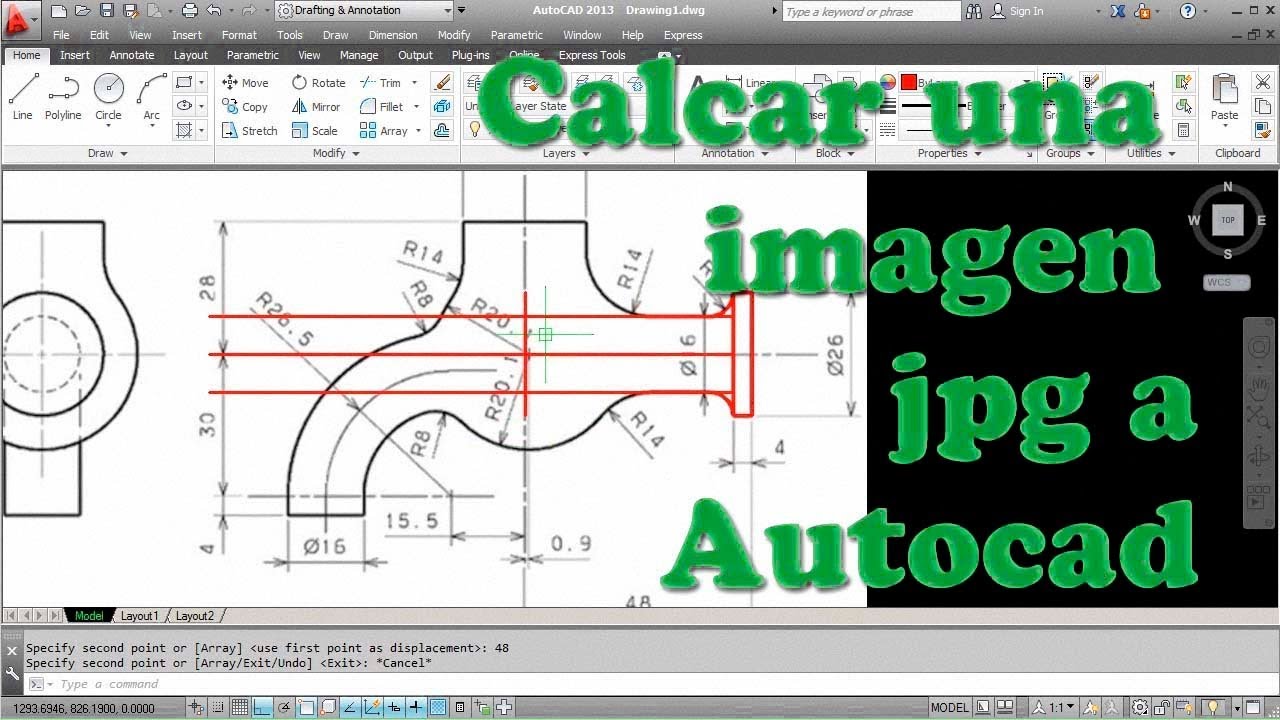Click the red ByLayer color swatch

click(908, 83)
